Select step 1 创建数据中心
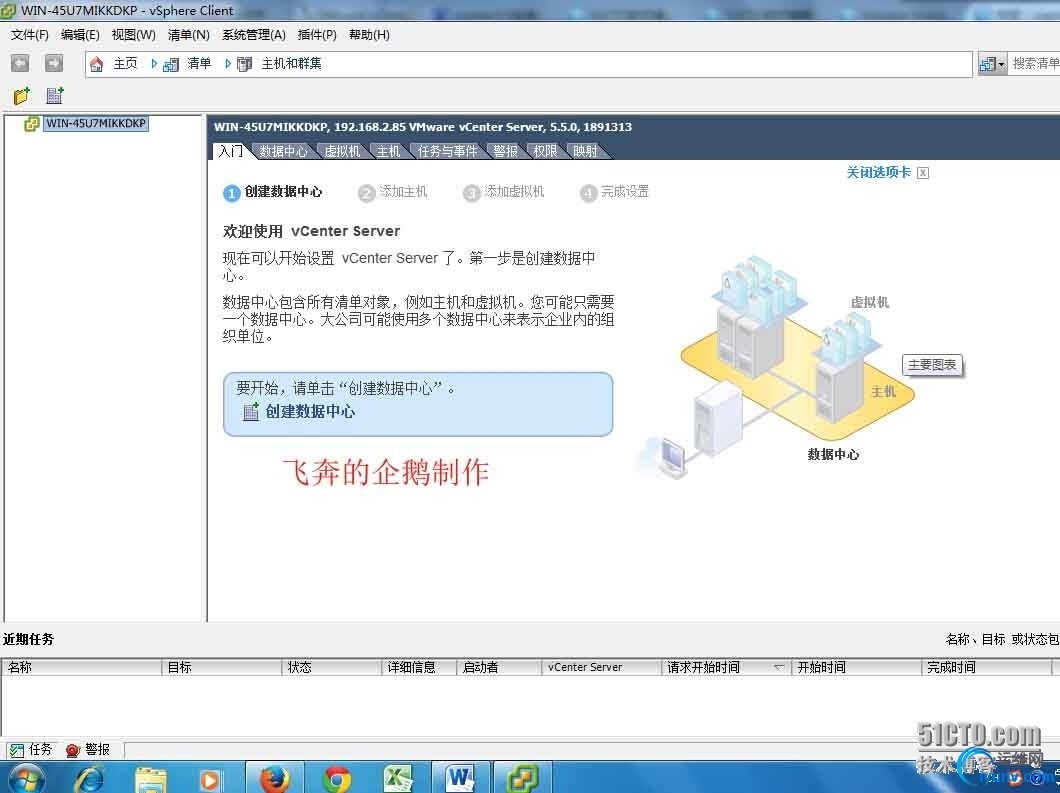The width and height of the screenshot is (1060, 793). click(x=273, y=192)
